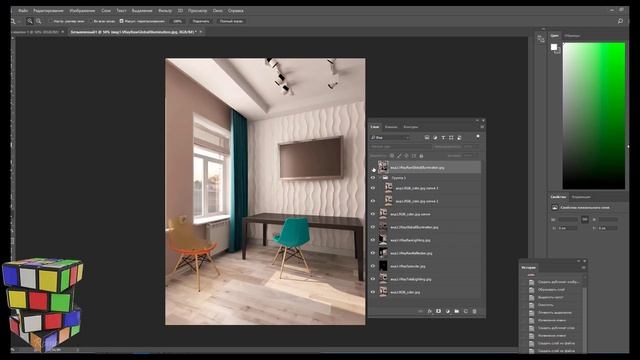
Task: Click the delete layer trash icon
Action: [474, 311]
